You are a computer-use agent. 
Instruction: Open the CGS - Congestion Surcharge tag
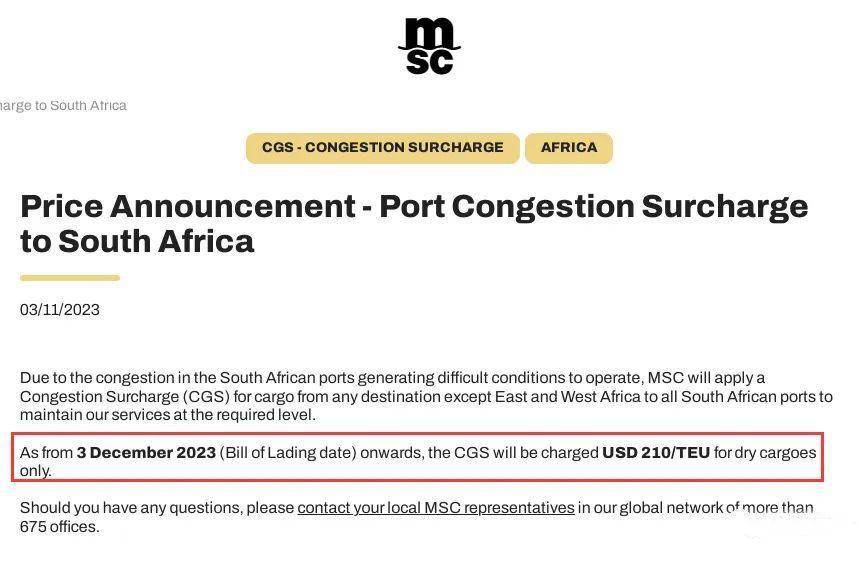click(x=382, y=148)
